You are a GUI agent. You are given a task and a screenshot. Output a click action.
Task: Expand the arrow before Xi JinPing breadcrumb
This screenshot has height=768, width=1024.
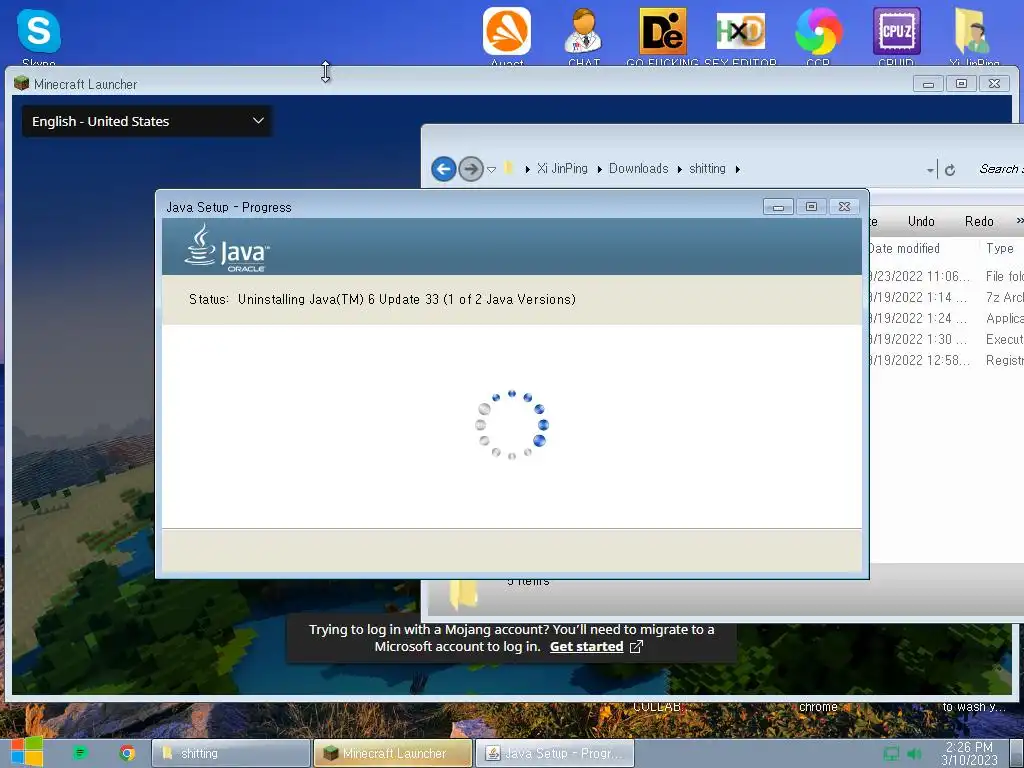point(527,169)
